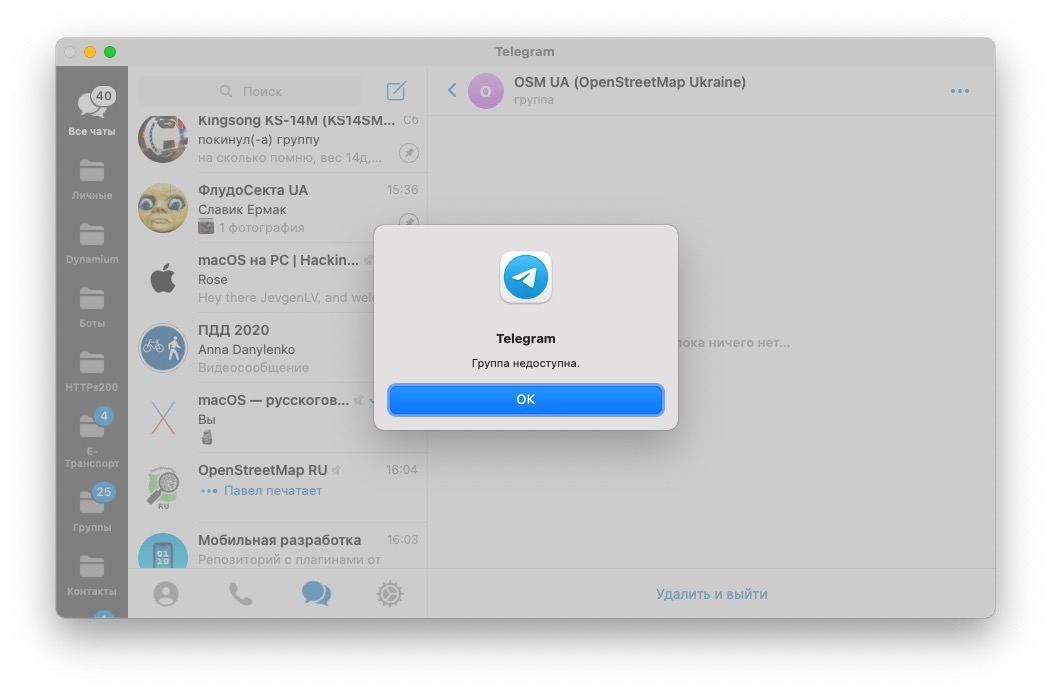Open the Е-Транспорт folder
The height and width of the screenshot is (692, 1051).
click(x=92, y=438)
